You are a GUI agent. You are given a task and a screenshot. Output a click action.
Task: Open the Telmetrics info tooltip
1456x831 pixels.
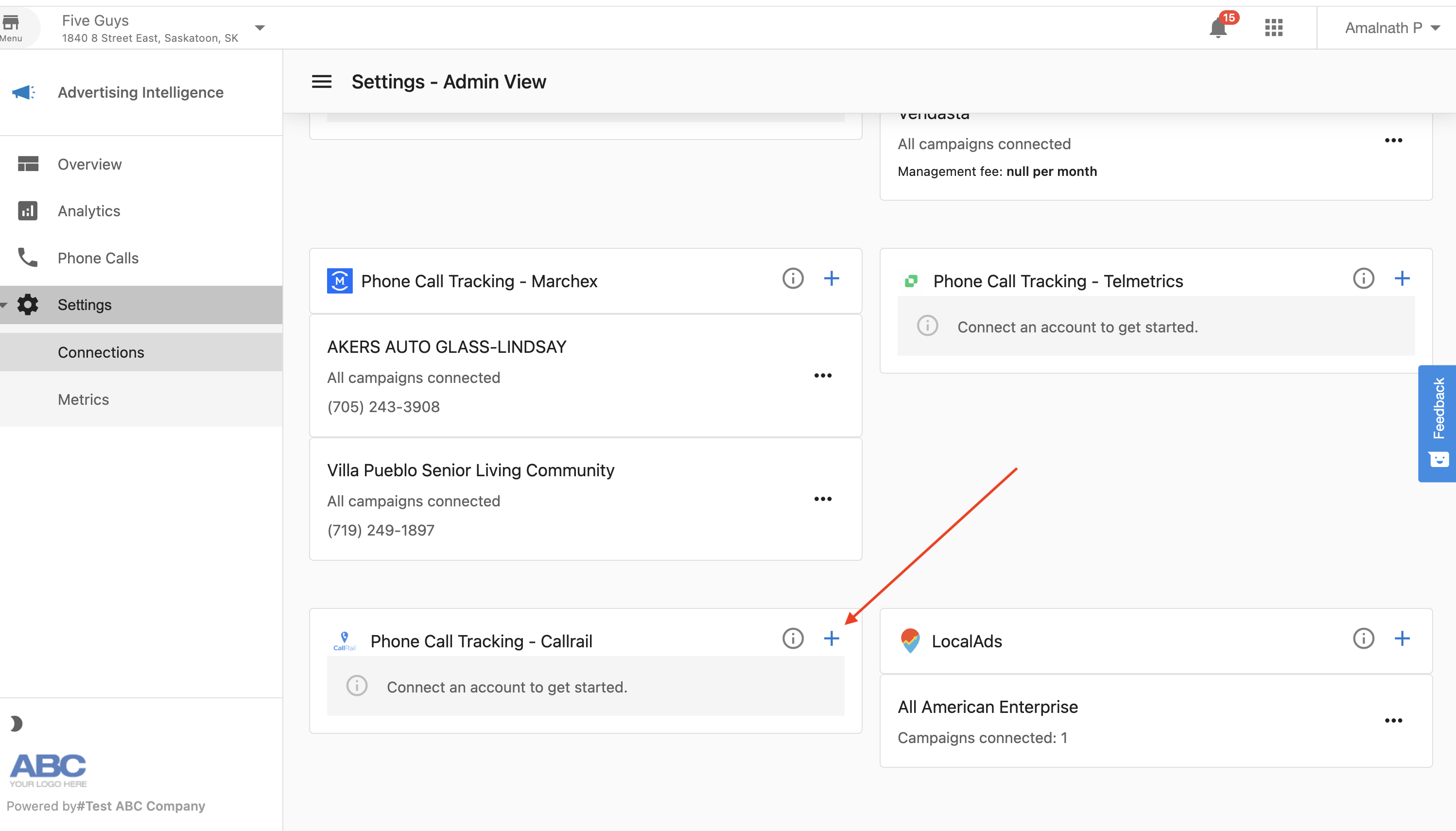click(x=1364, y=279)
